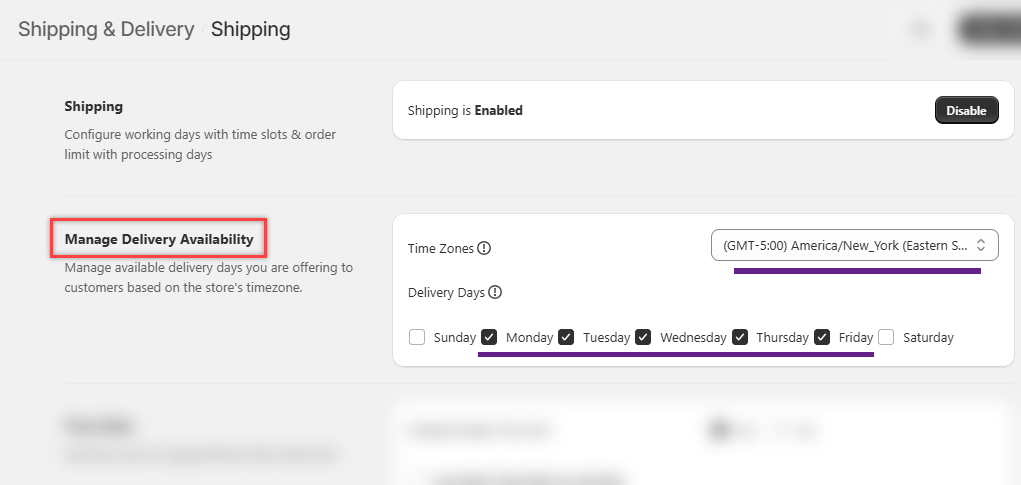
Task: Disable Friday delivery checkbox
Action: (822, 337)
